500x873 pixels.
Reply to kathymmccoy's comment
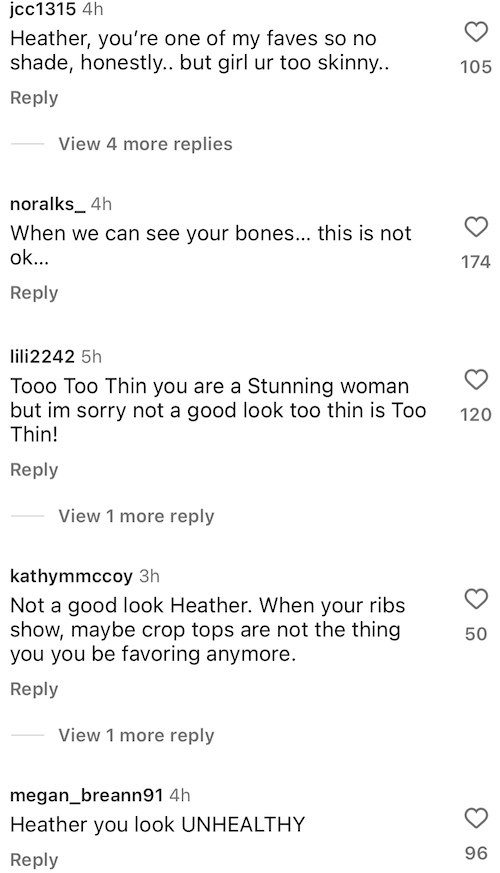click(x=34, y=689)
